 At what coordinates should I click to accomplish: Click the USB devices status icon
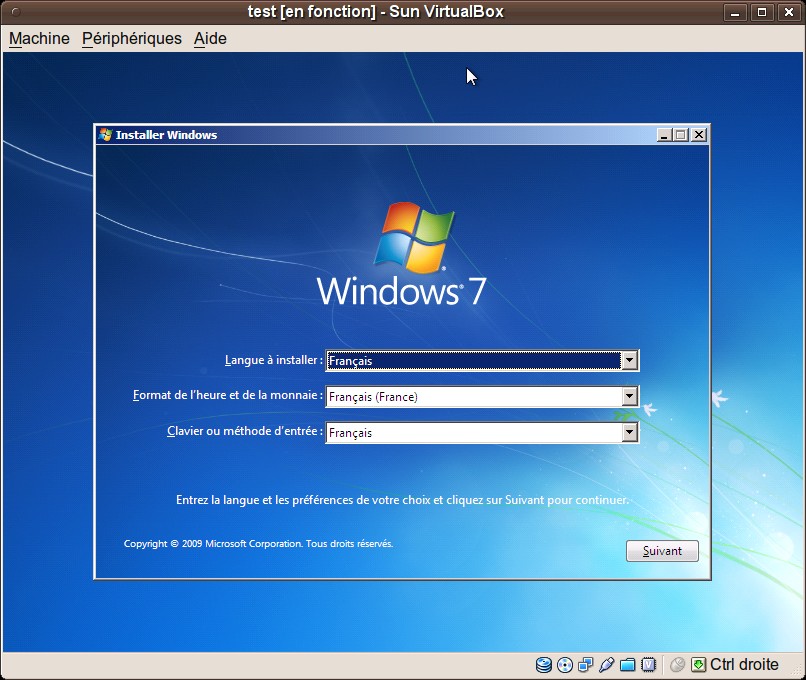[606, 665]
